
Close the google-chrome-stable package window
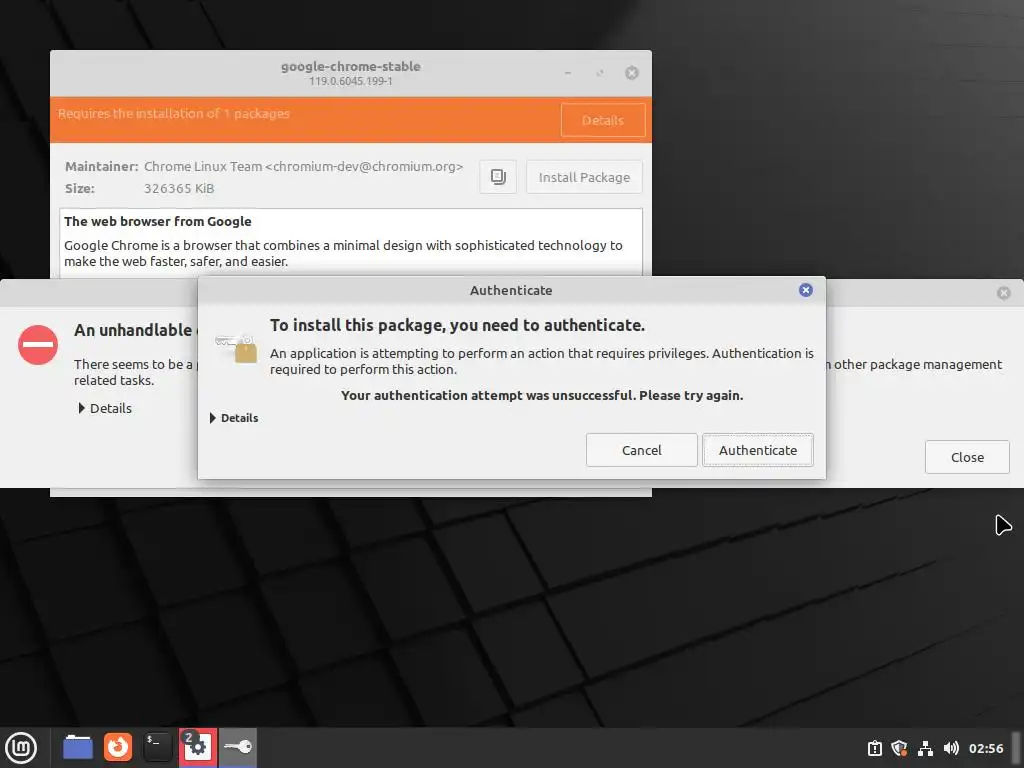tap(632, 73)
